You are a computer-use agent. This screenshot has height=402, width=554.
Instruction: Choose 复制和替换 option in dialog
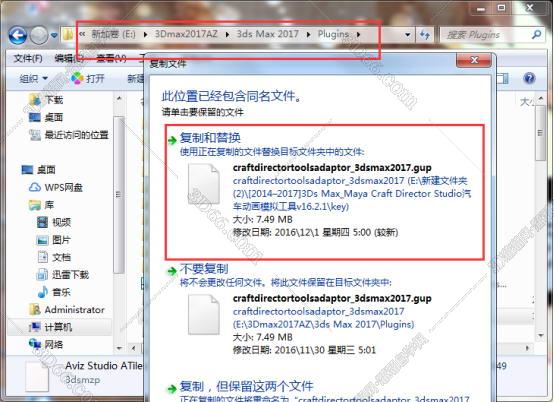click(325, 192)
